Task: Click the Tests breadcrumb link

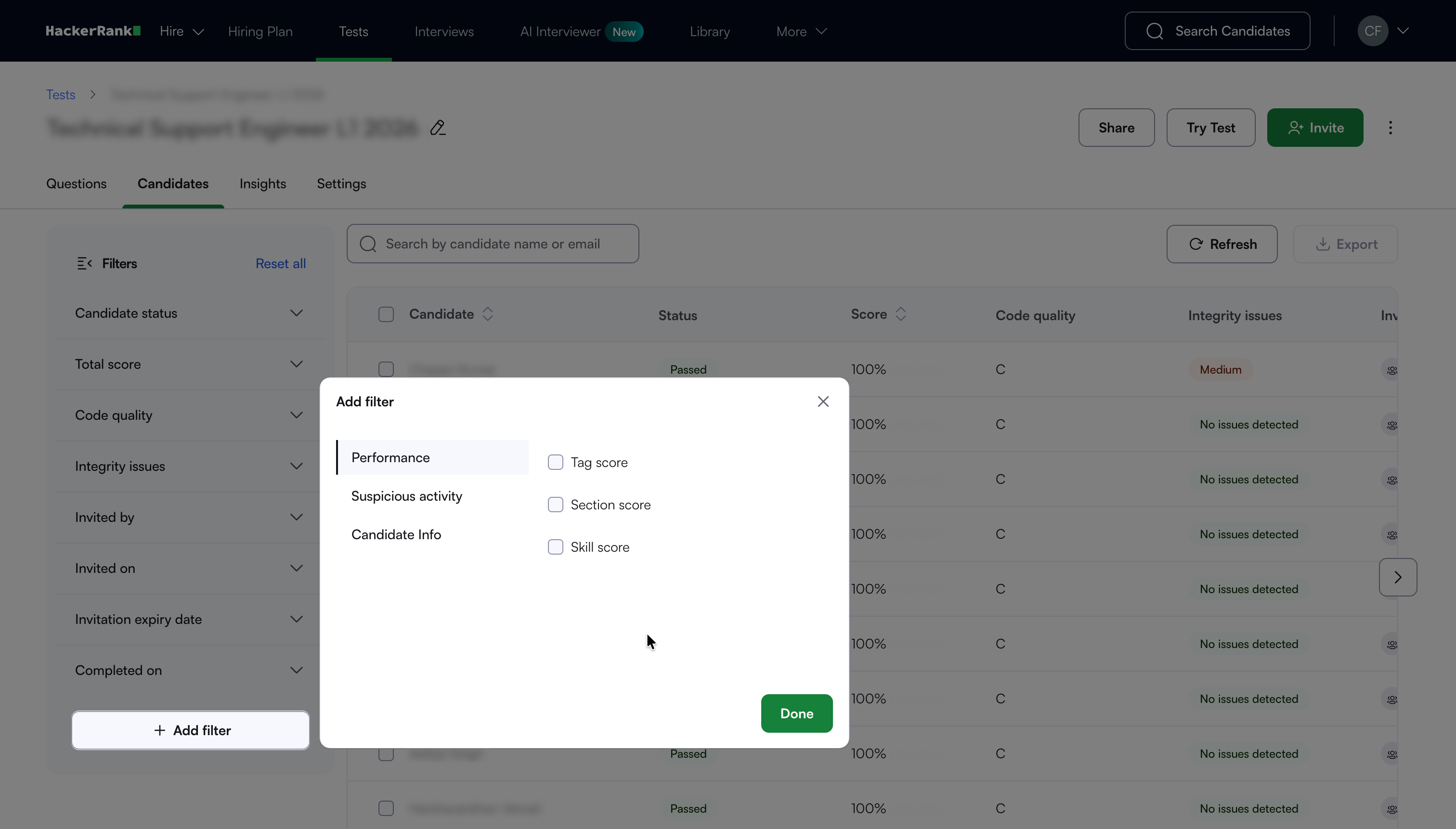Action: (x=61, y=94)
